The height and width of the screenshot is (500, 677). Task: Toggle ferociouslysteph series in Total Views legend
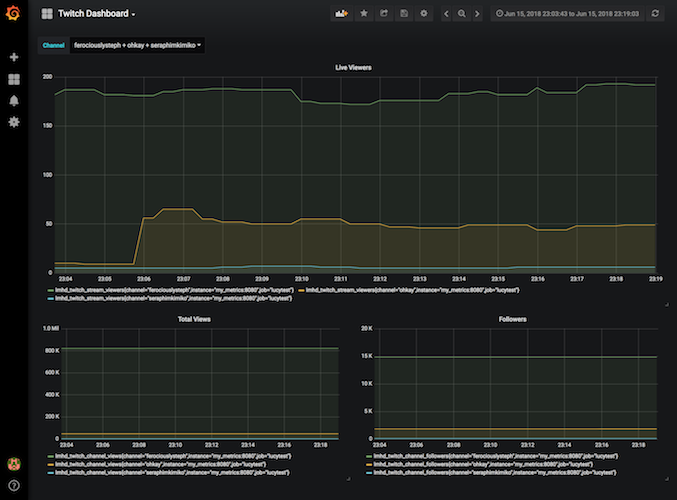(173, 456)
